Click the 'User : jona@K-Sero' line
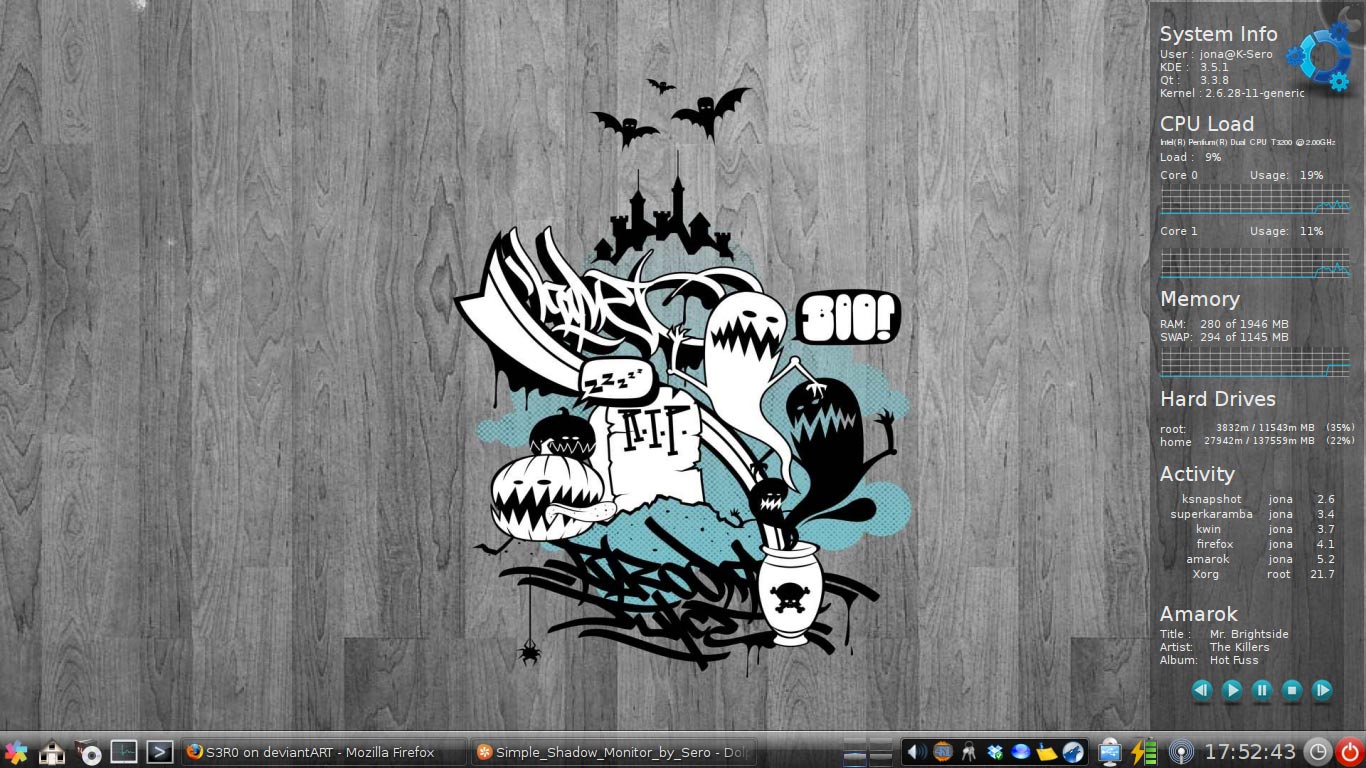Viewport: 1366px width, 768px height. [x=1216, y=54]
